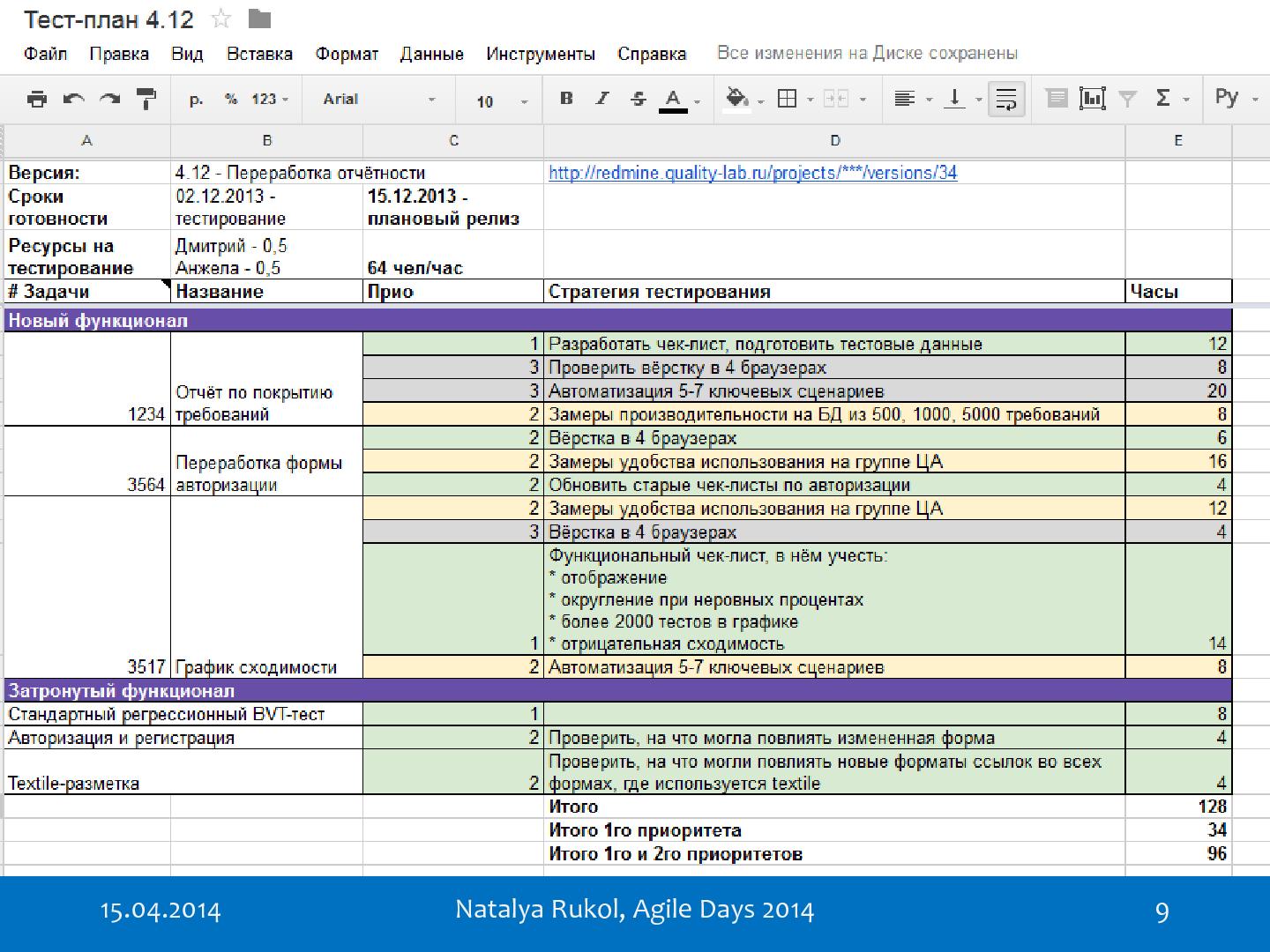This screenshot has height=952, width=1270.
Task: Open text color dropdown arrow
Action: click(x=697, y=101)
